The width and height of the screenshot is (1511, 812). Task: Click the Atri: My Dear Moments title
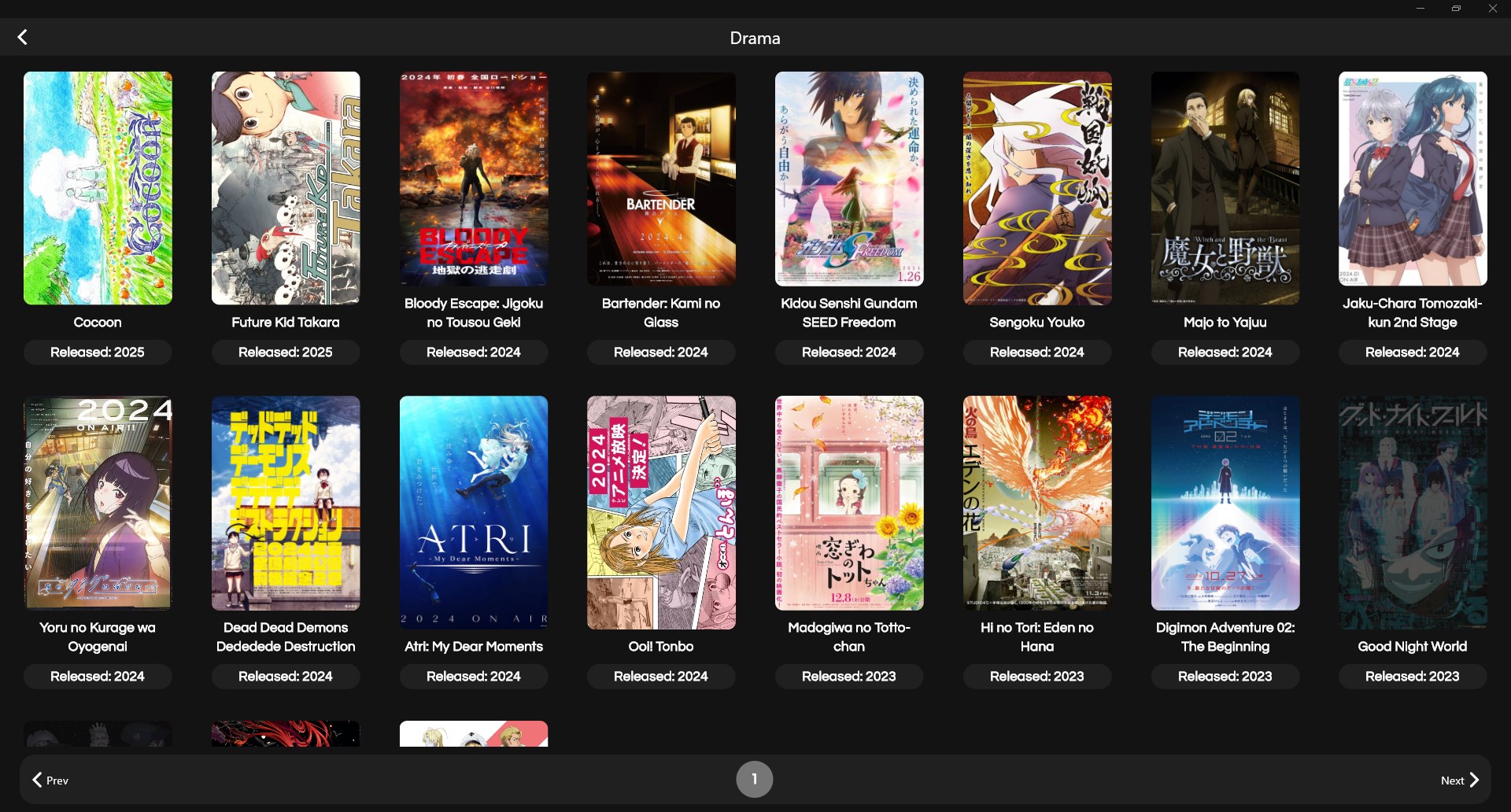(x=474, y=646)
